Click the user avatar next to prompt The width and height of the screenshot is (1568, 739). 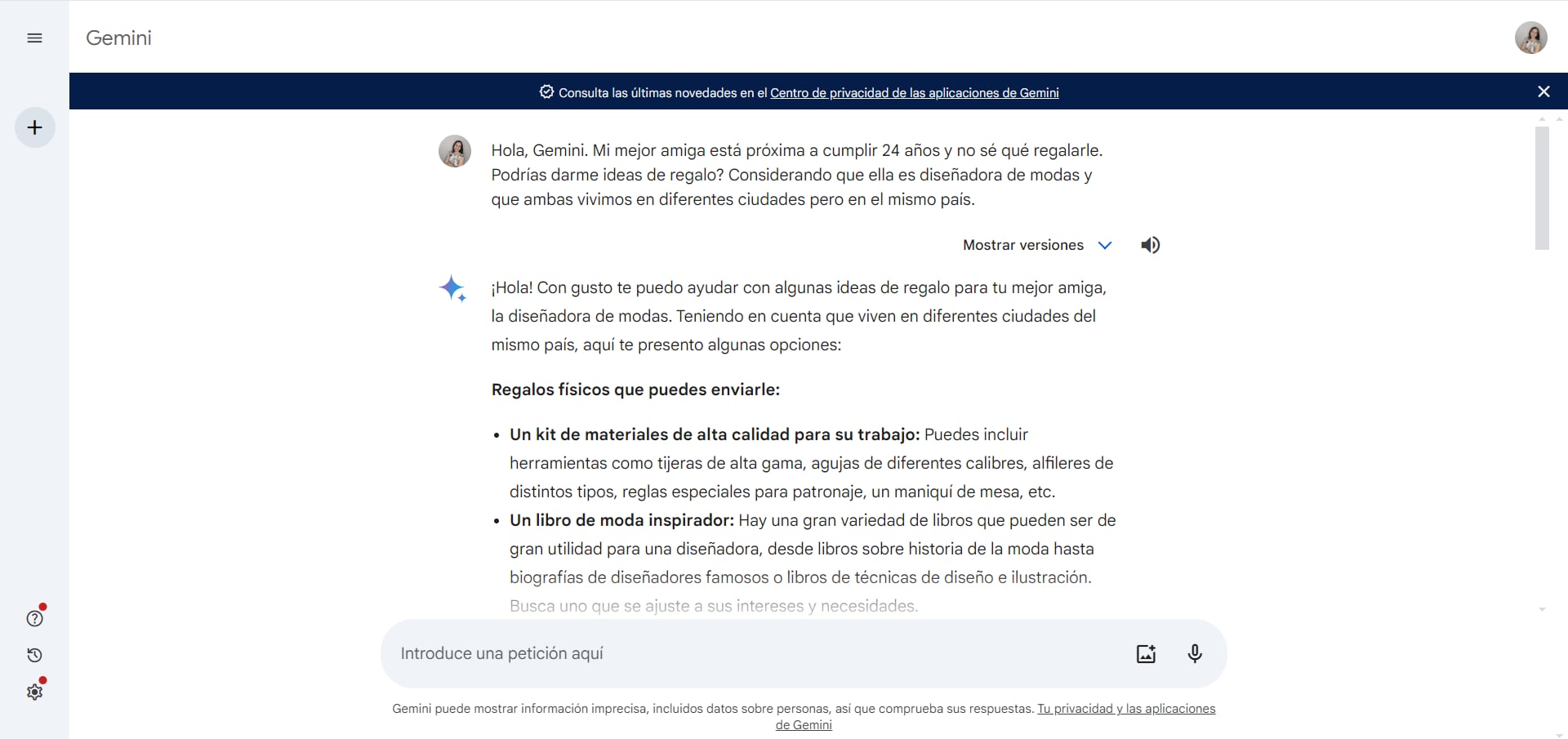(x=455, y=151)
